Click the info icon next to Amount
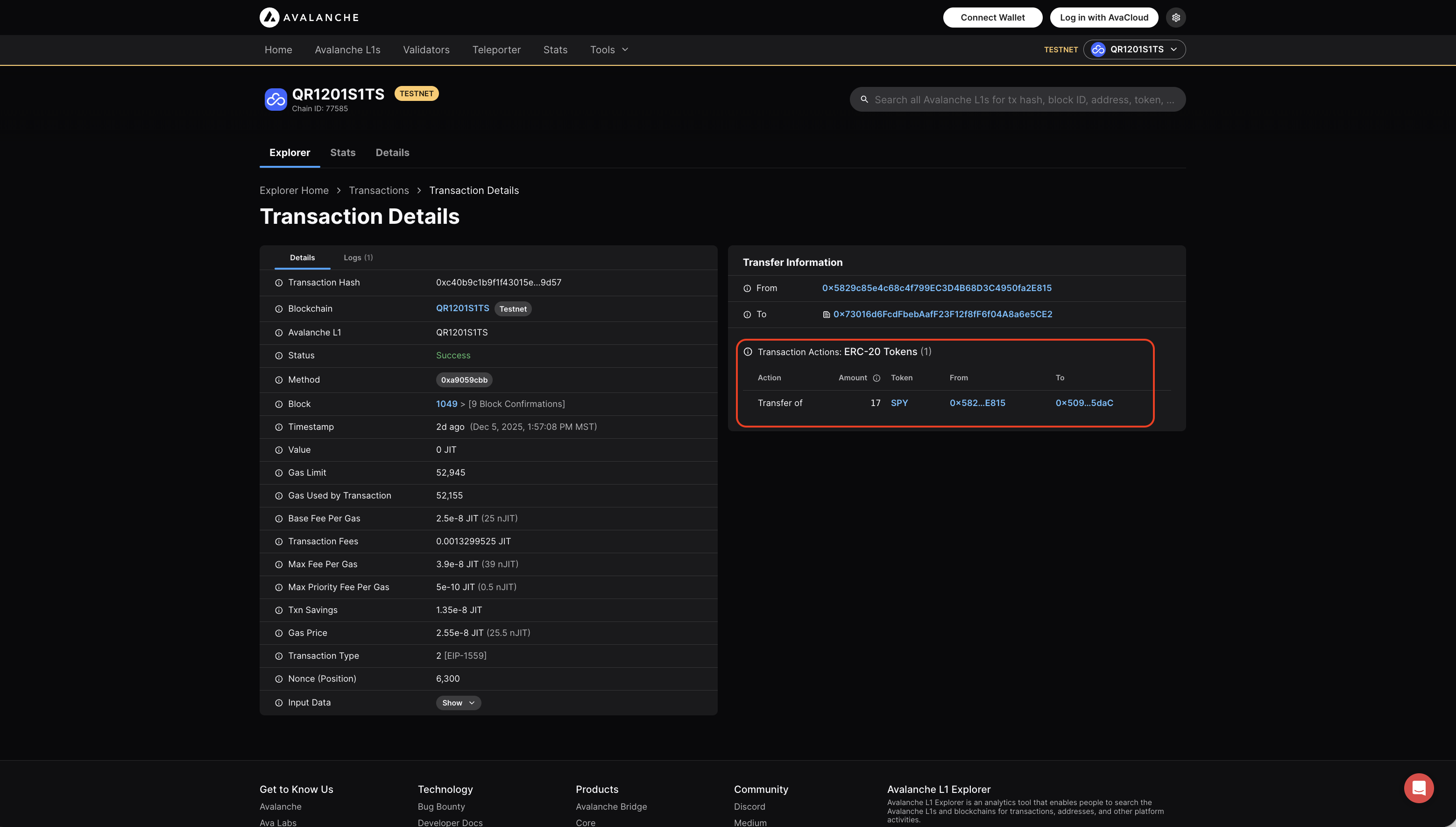1456x827 pixels. [876, 378]
